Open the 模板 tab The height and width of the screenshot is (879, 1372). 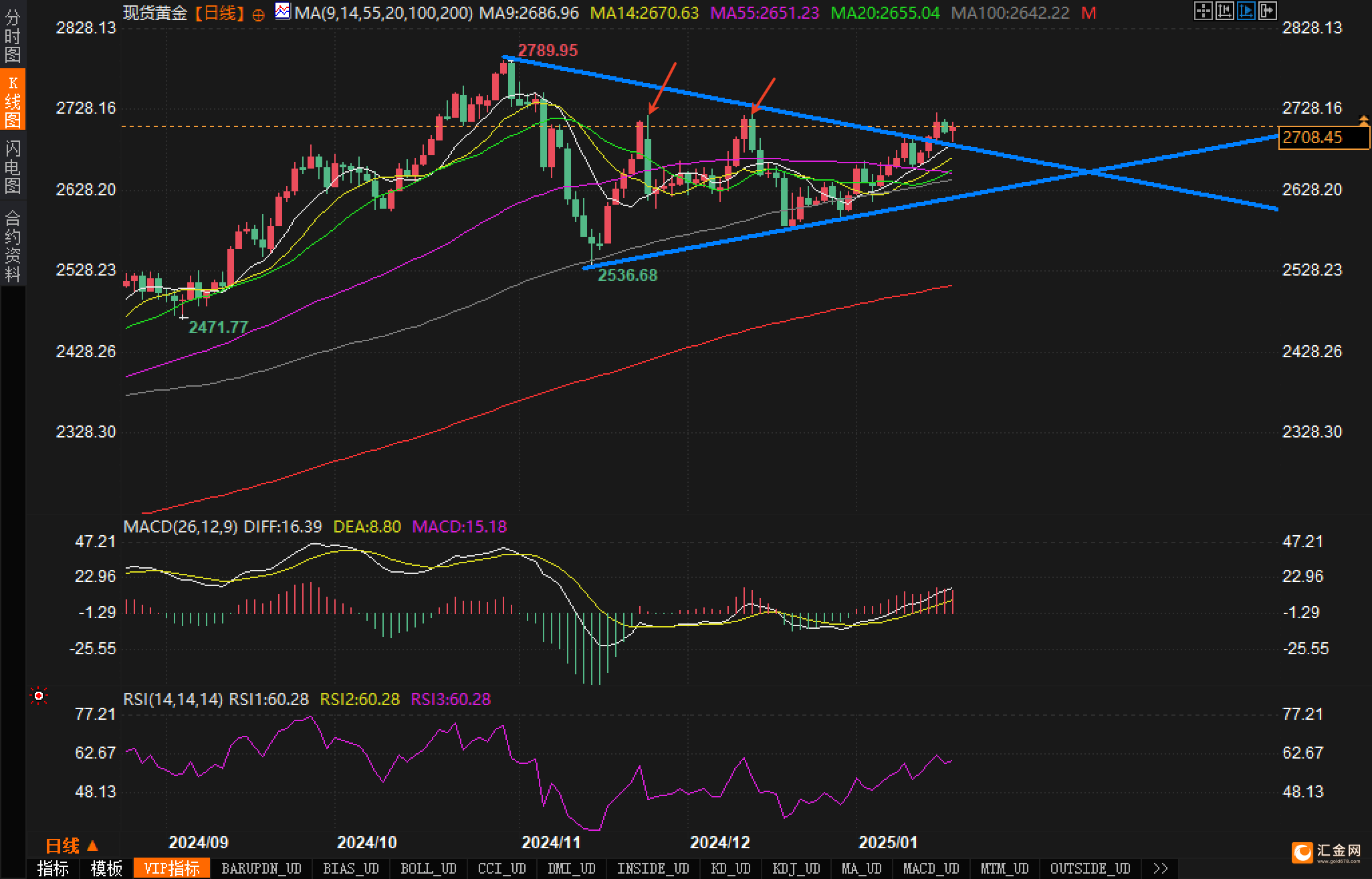pos(106,868)
